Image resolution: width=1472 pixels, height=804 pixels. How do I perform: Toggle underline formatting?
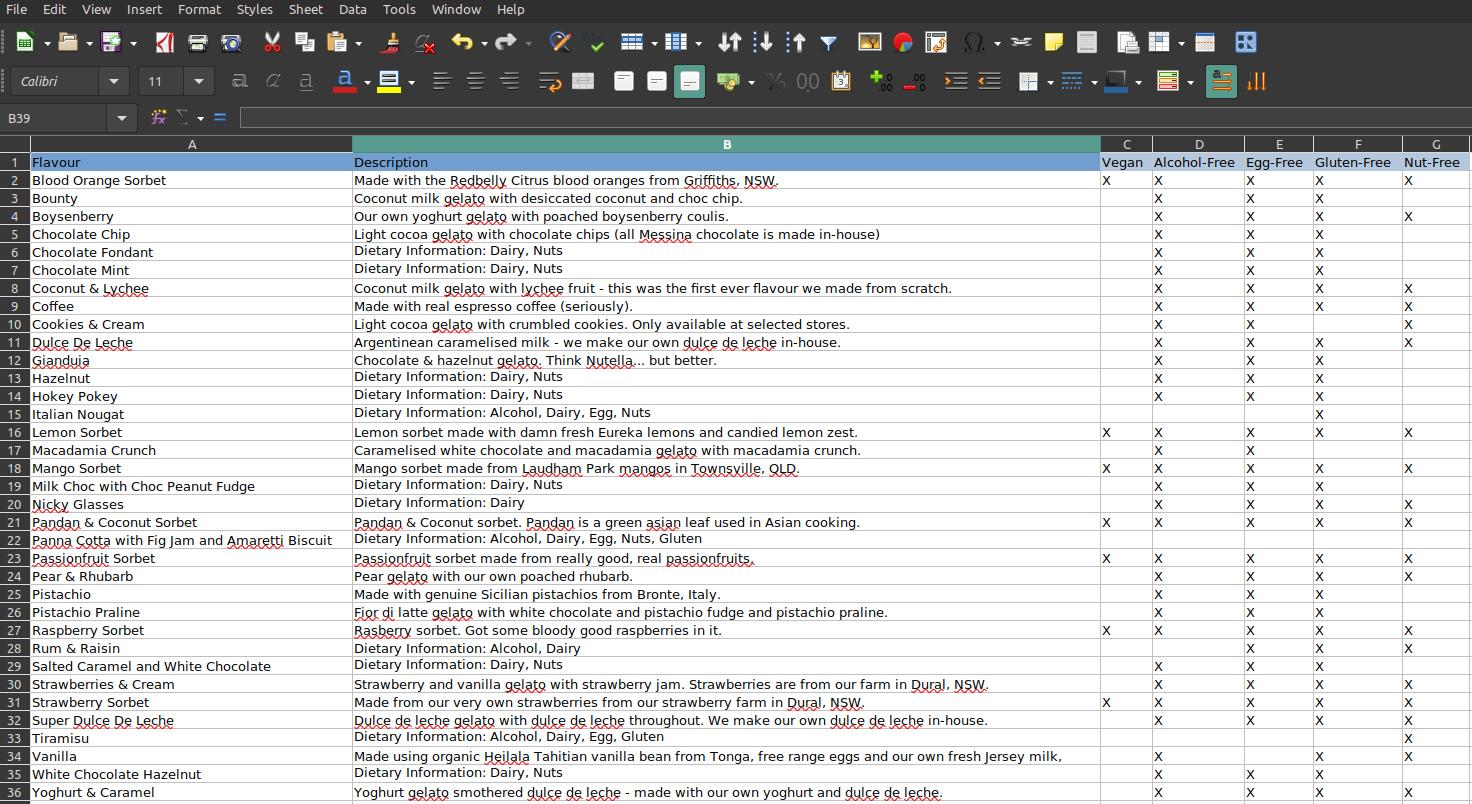coord(306,81)
